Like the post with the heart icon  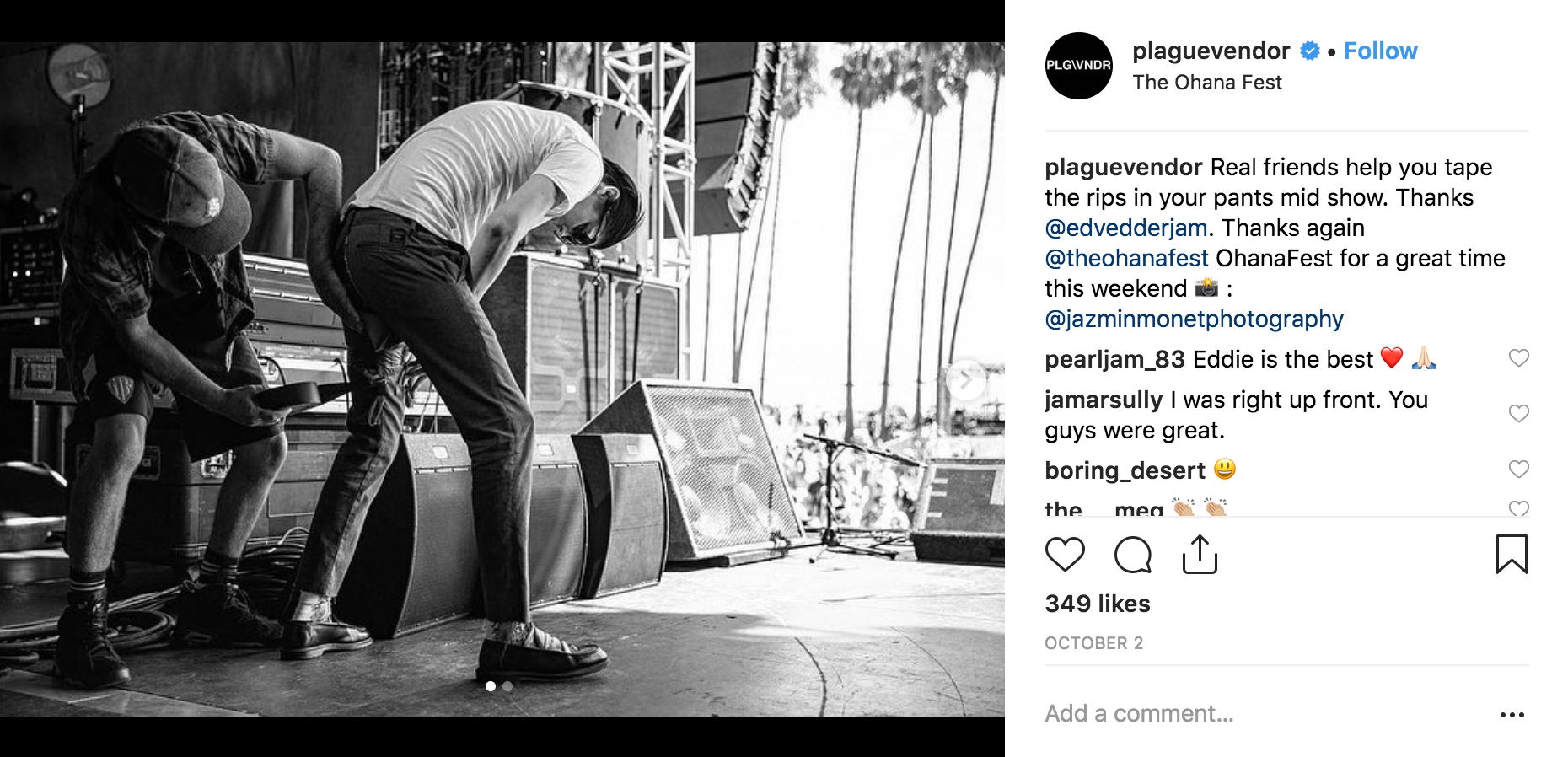(x=1065, y=555)
